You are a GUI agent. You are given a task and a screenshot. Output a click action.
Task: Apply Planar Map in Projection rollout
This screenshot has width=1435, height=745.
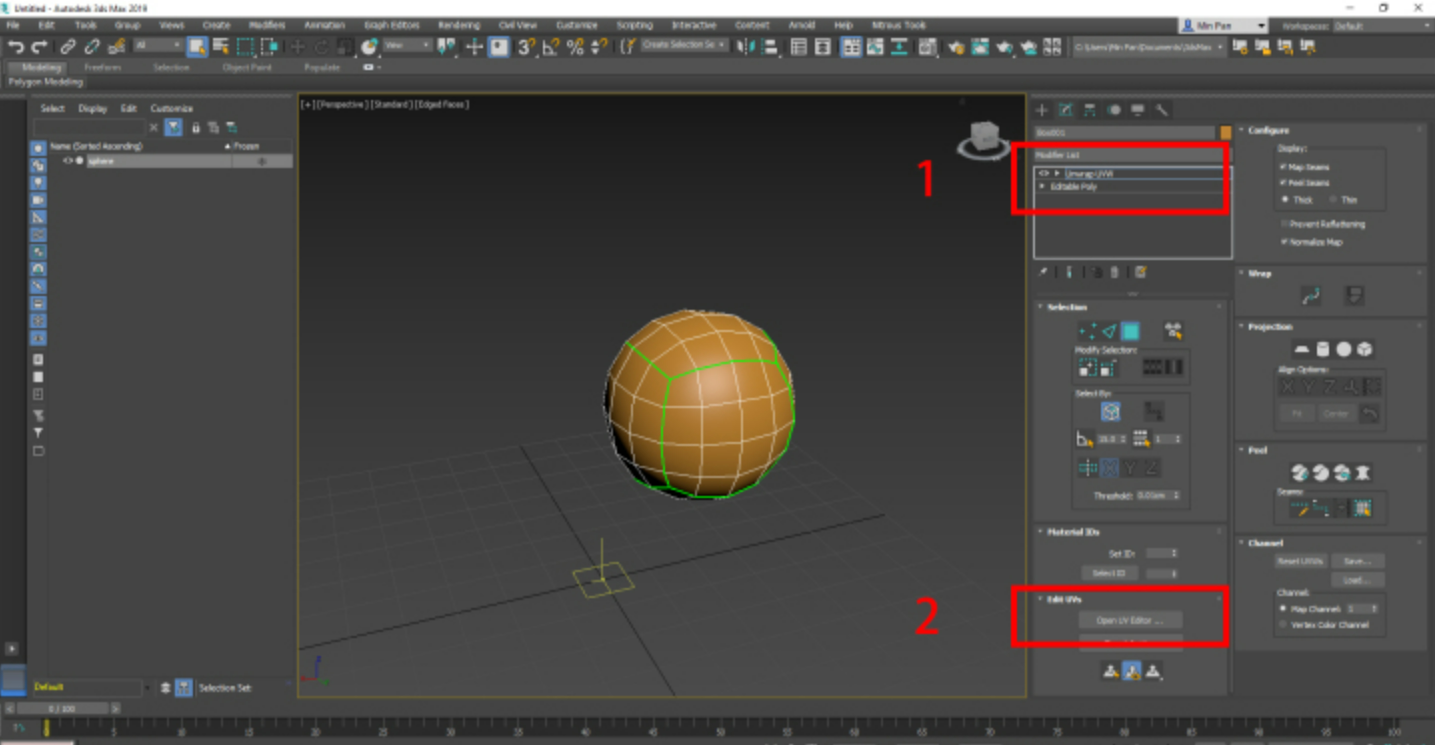click(x=1302, y=349)
